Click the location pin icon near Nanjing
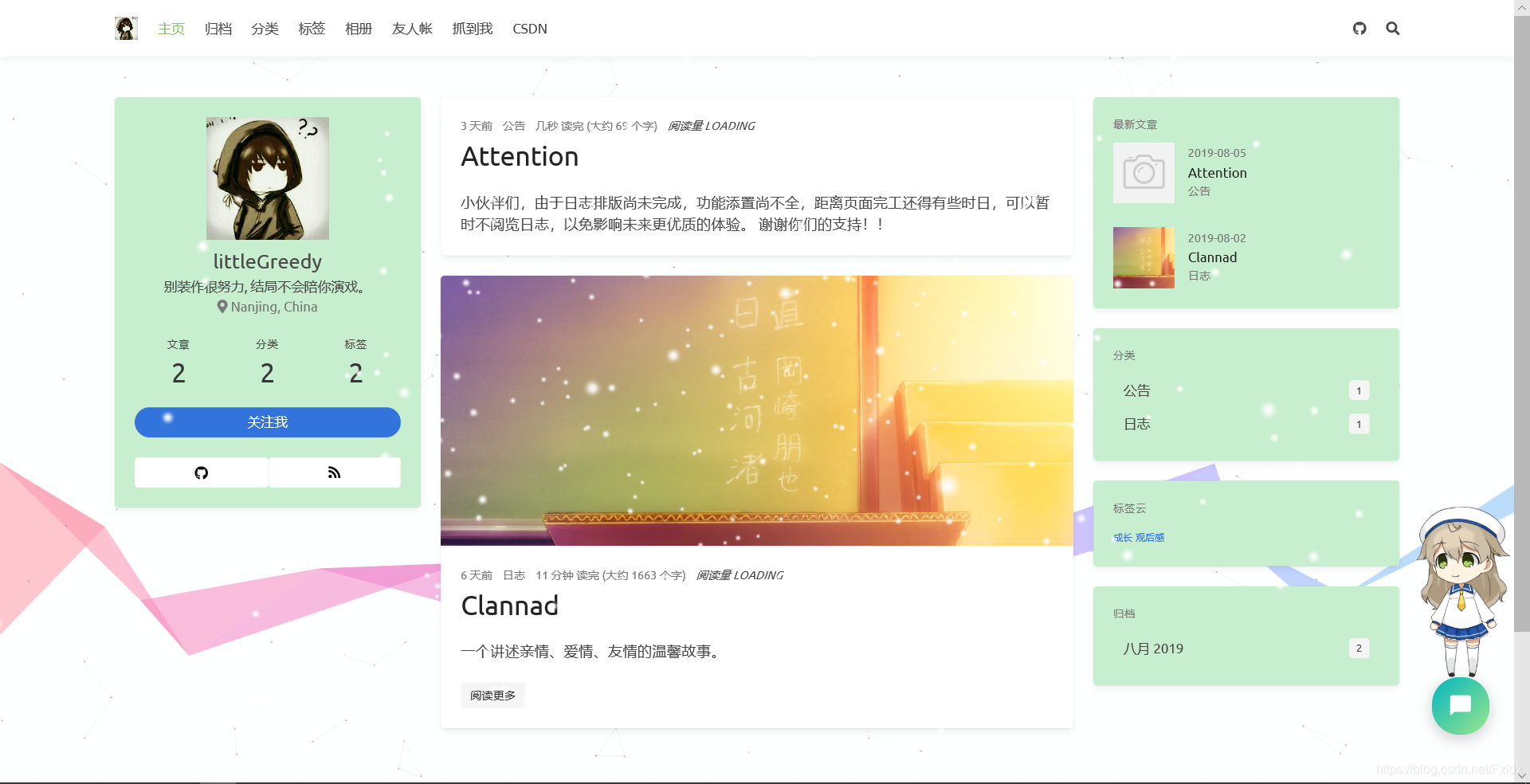 click(x=222, y=307)
